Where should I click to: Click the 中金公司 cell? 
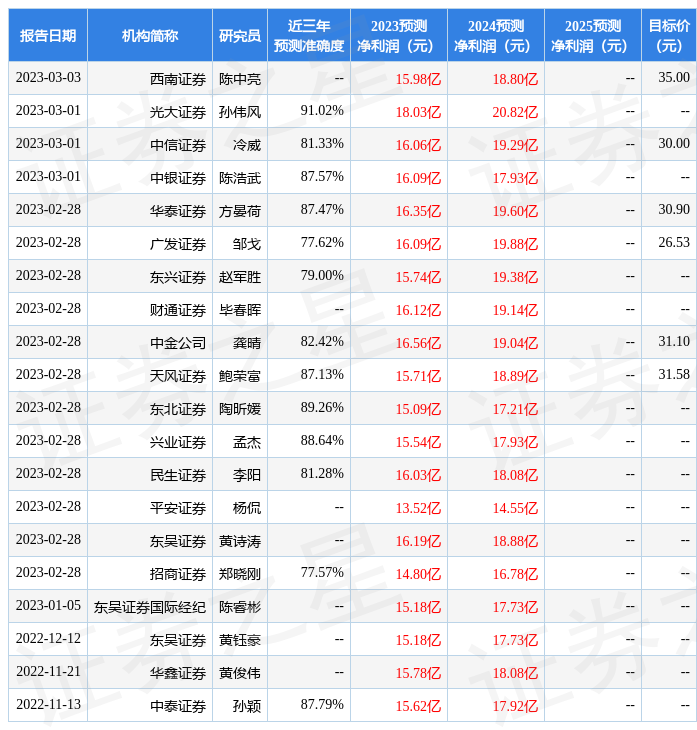pyautogui.click(x=177, y=343)
